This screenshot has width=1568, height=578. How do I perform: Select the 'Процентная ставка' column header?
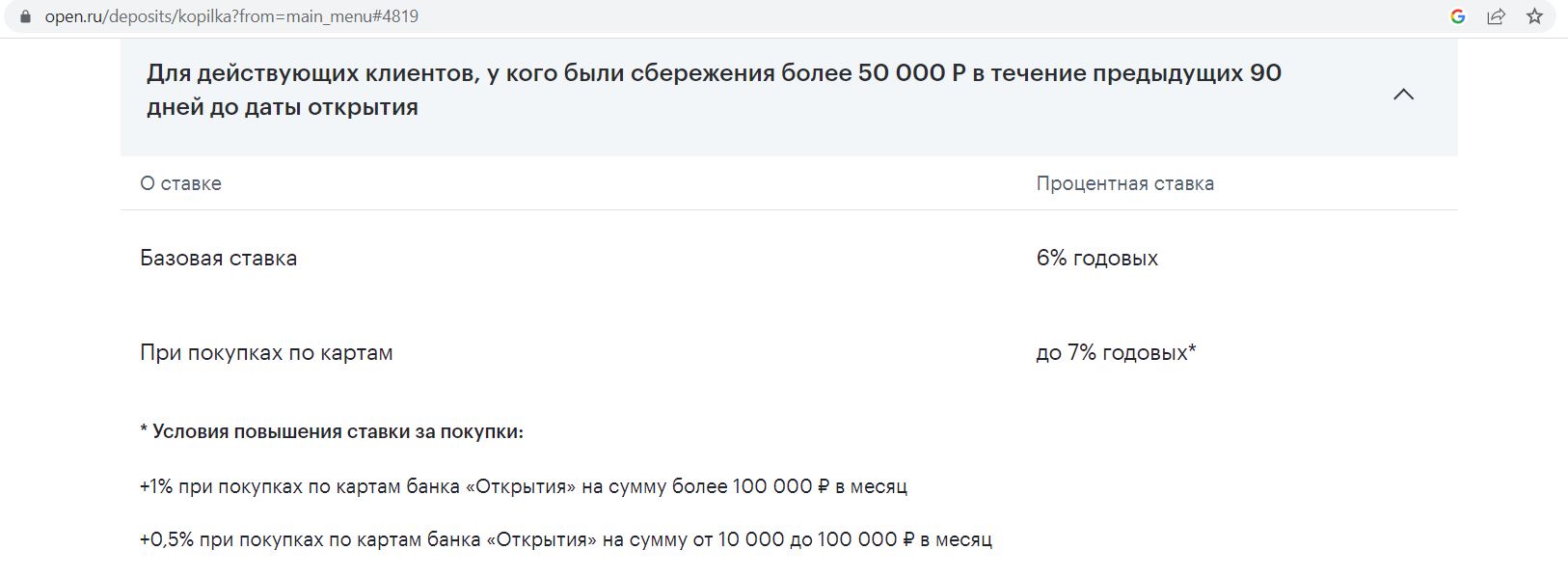pos(1124,183)
